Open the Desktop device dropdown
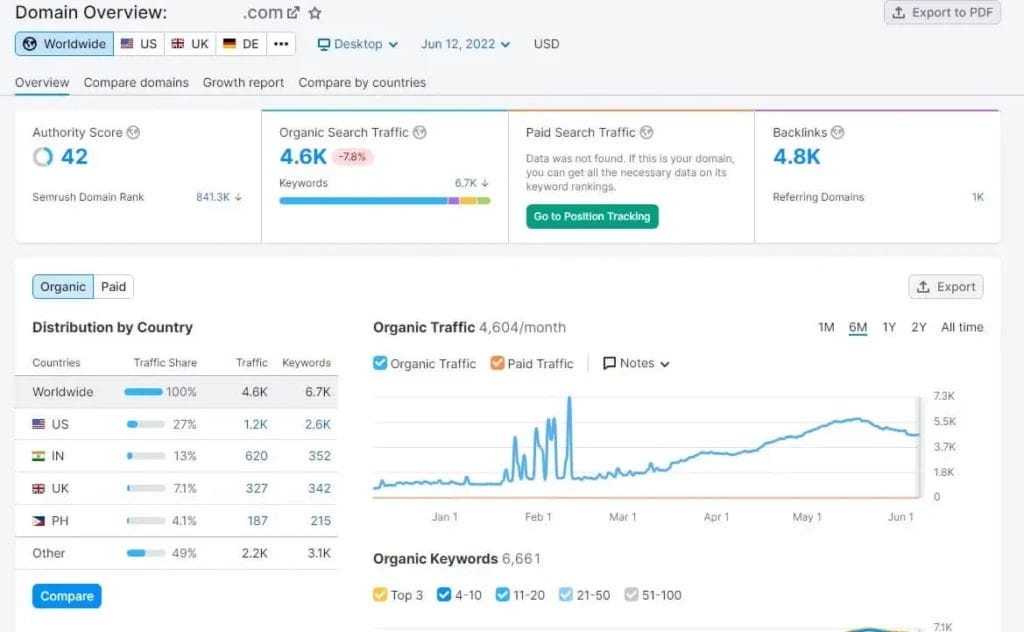1024x632 pixels. pyautogui.click(x=358, y=44)
